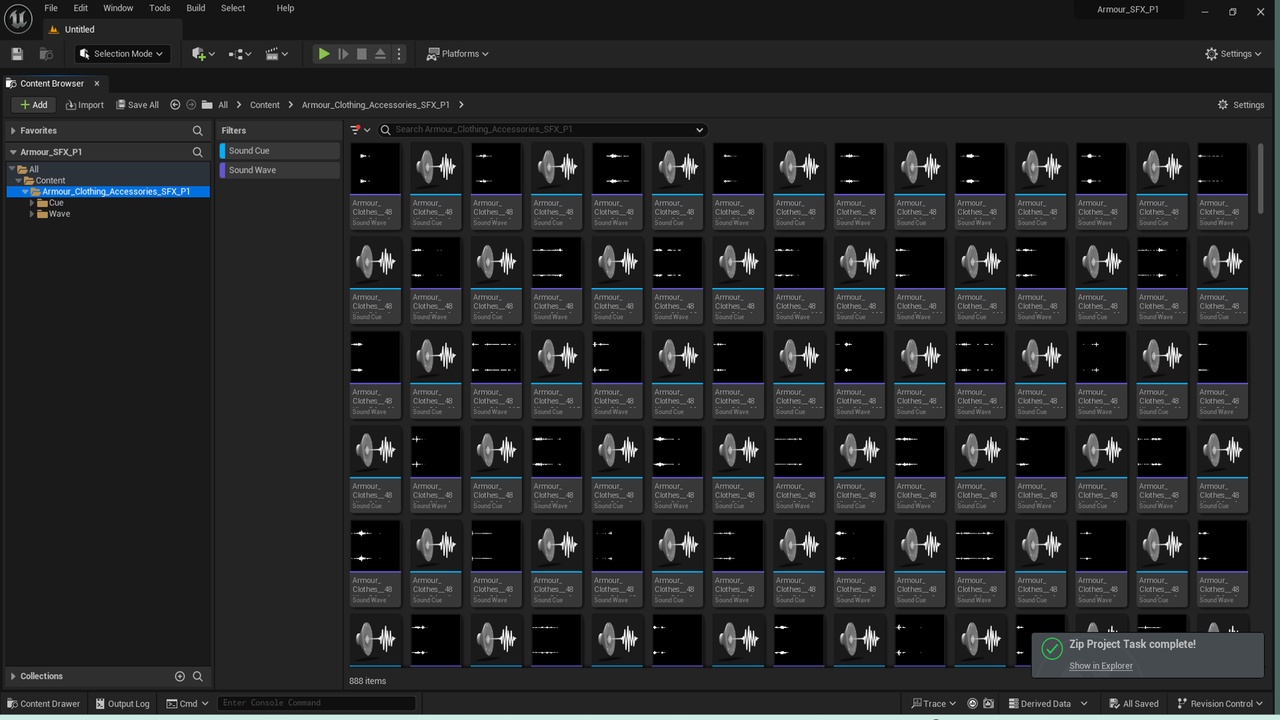Select the Armour_Clothing_Accessories_SFX_P1 folder in tree
The width and height of the screenshot is (1280, 720).
click(x=115, y=191)
